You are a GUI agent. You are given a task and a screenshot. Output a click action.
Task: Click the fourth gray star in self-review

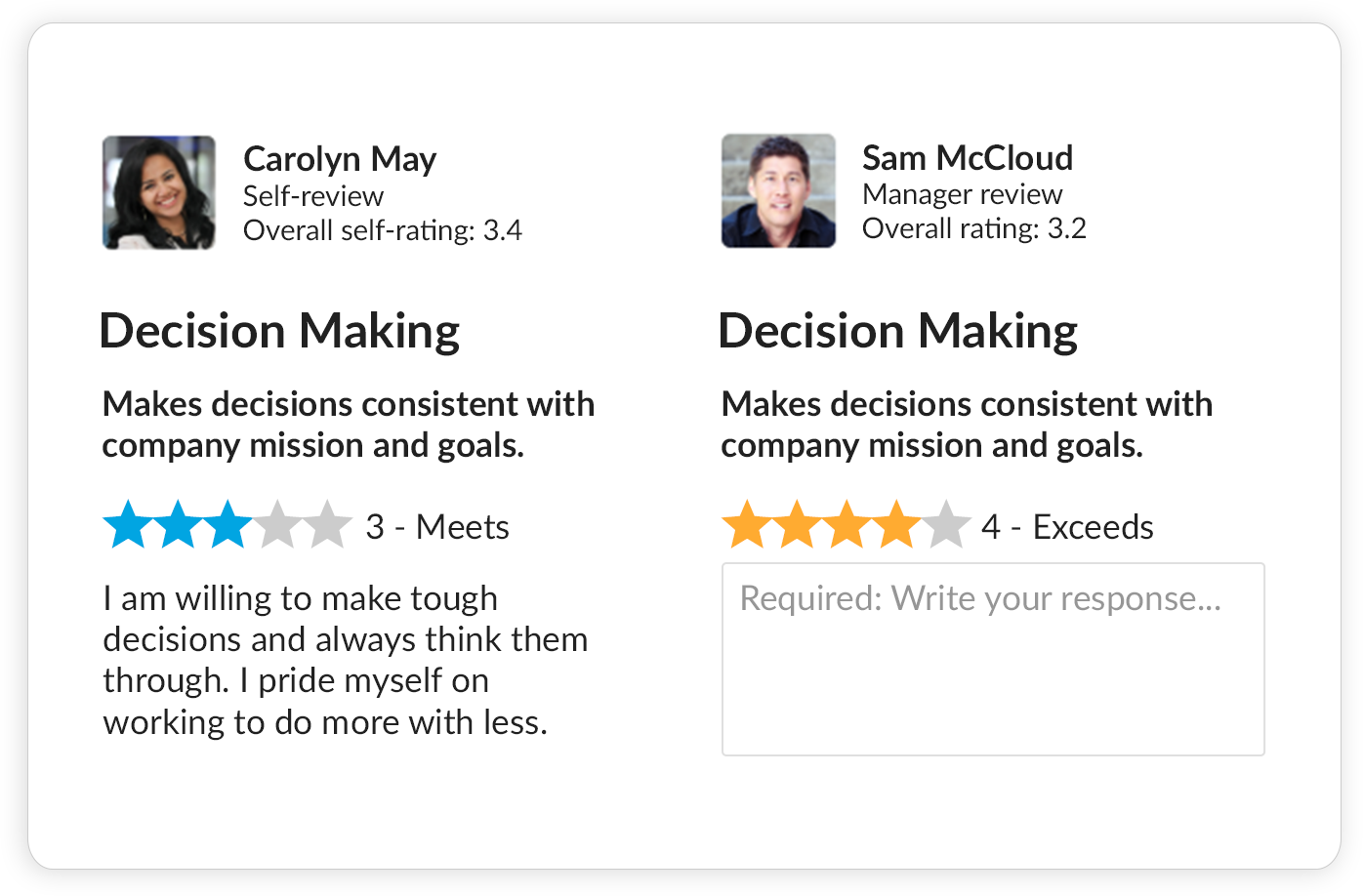278,526
